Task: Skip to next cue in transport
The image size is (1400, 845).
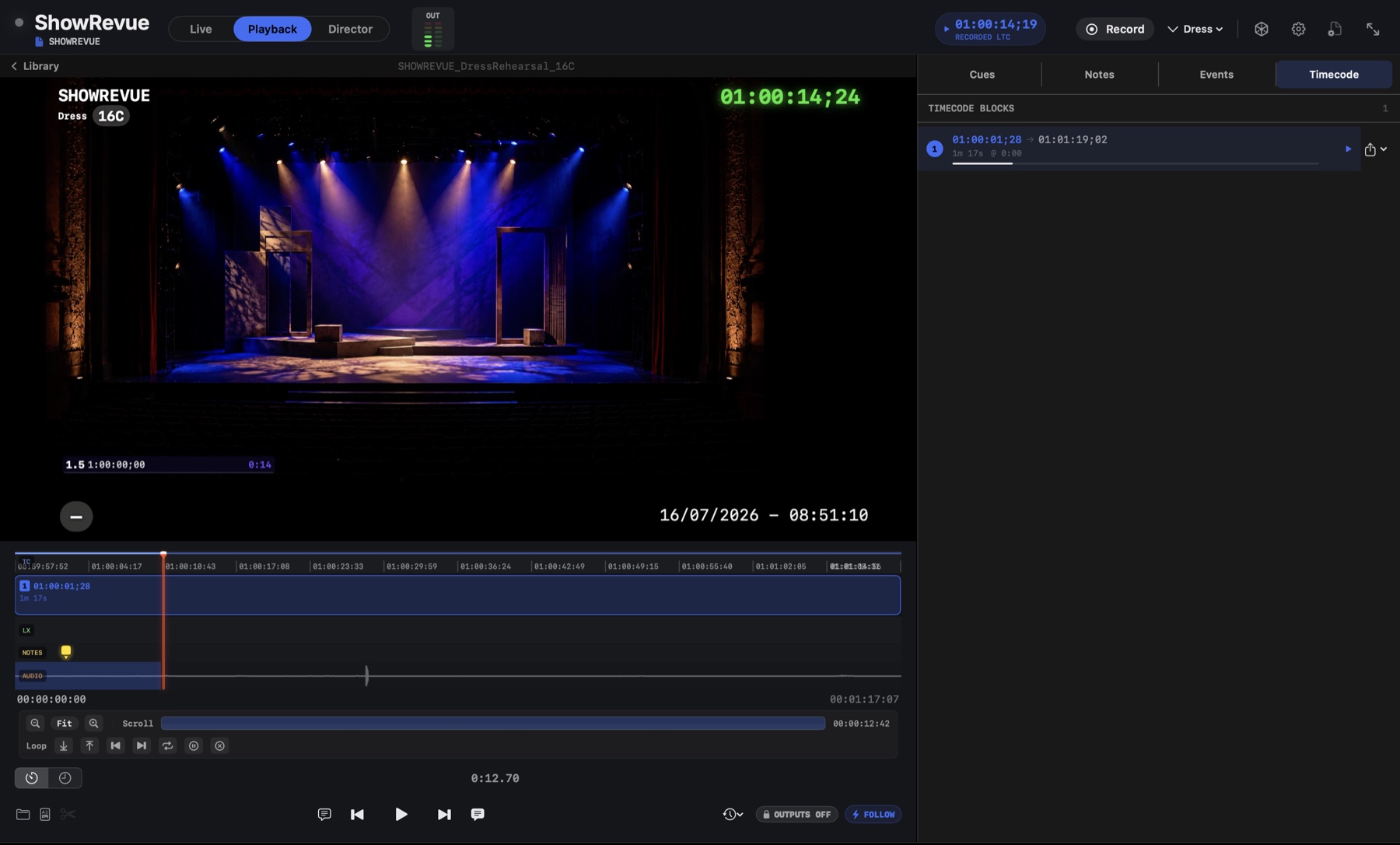Action: 444,815
